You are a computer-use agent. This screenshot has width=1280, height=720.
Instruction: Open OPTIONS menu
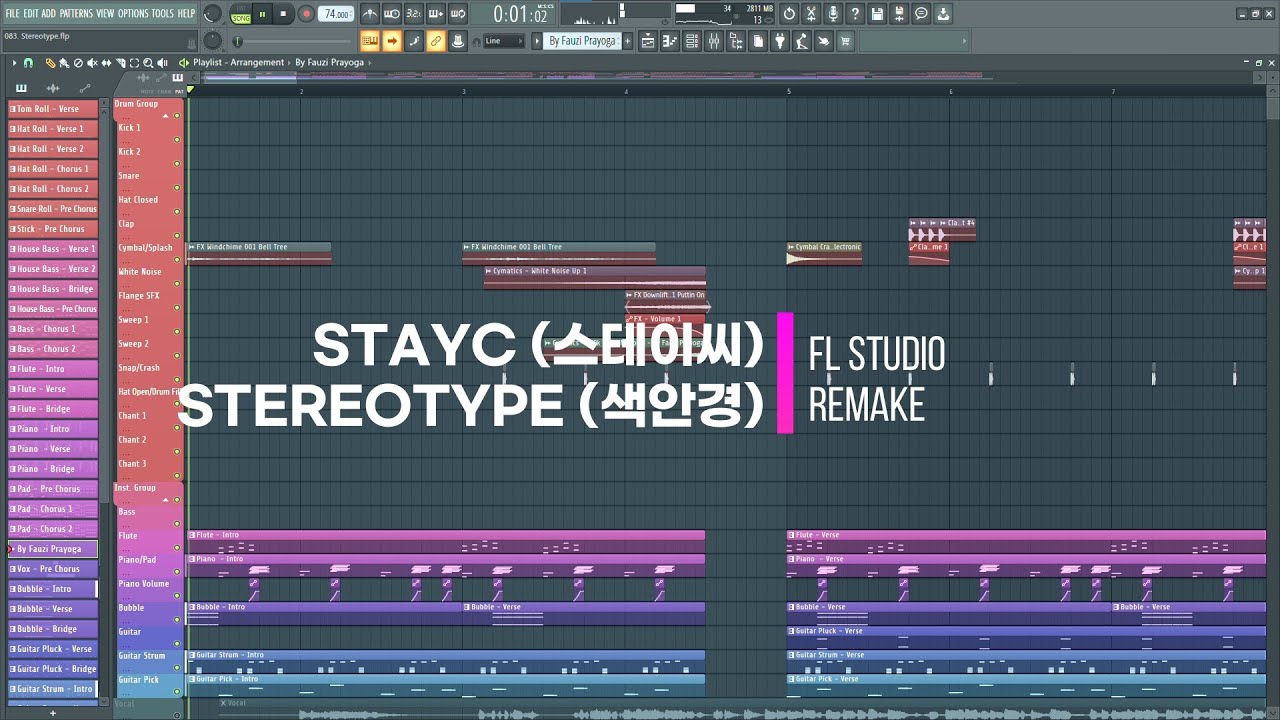click(x=133, y=14)
